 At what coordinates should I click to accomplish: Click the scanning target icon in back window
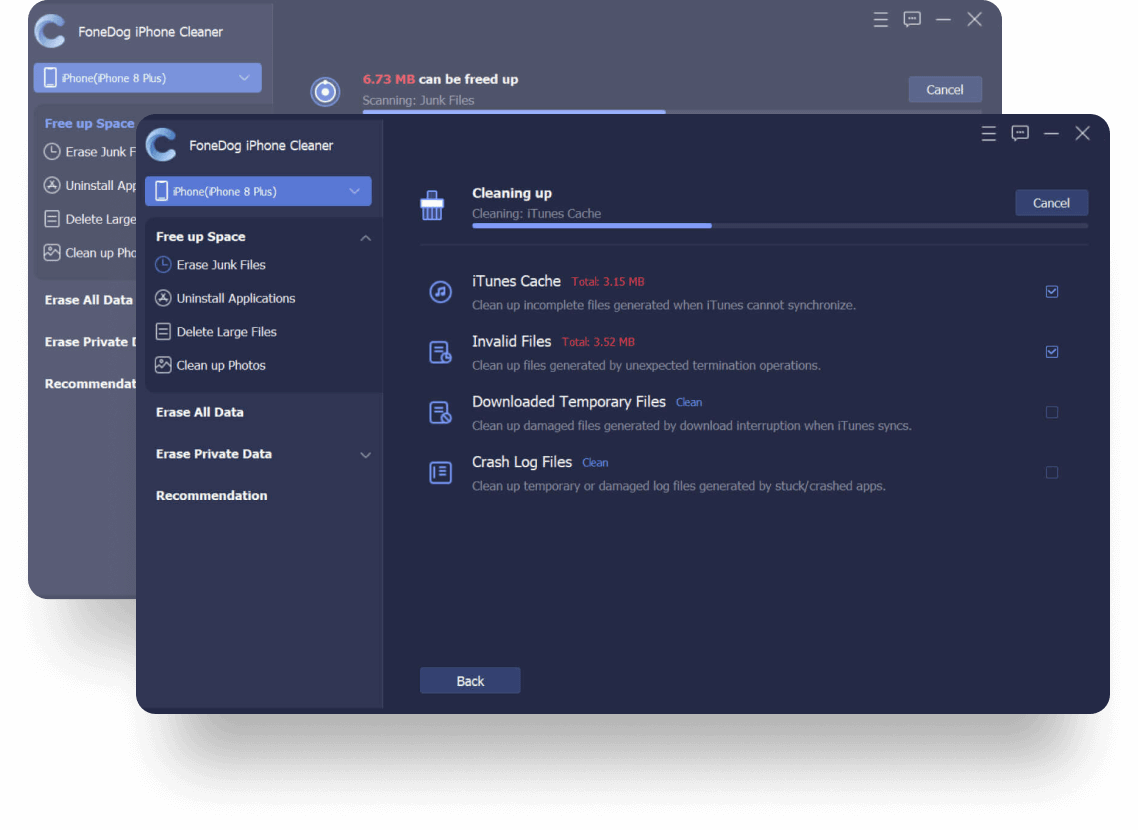click(325, 91)
